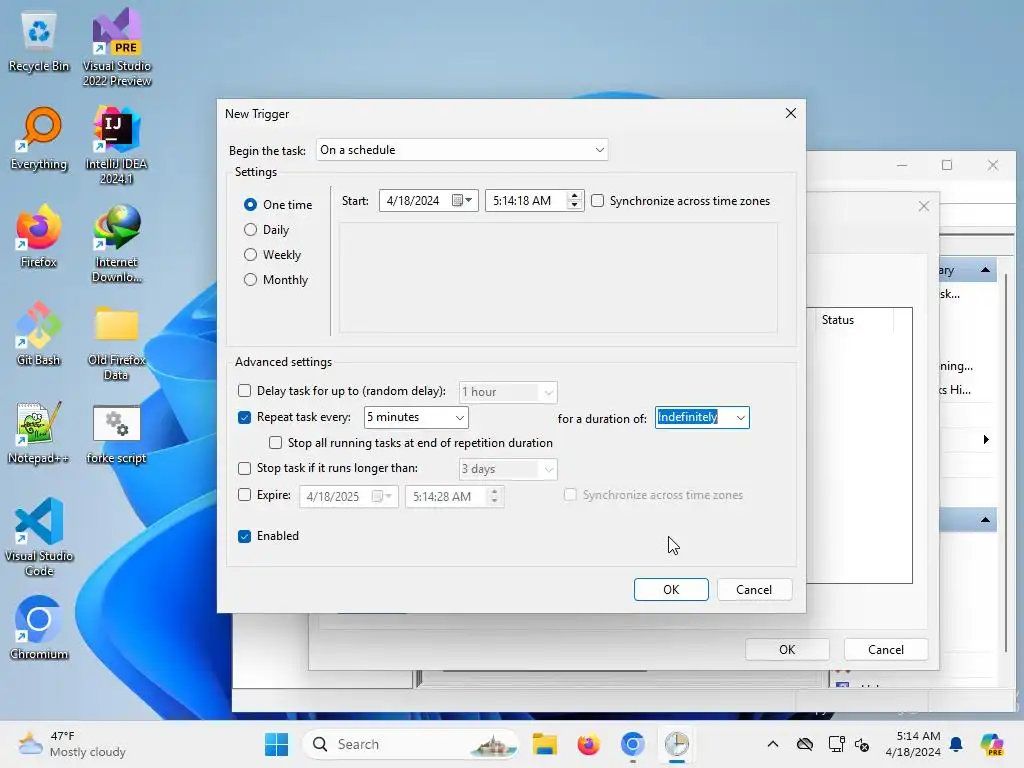This screenshot has height=768, width=1024.
Task: Select the Old Firefox Data folder
Action: pos(117,341)
